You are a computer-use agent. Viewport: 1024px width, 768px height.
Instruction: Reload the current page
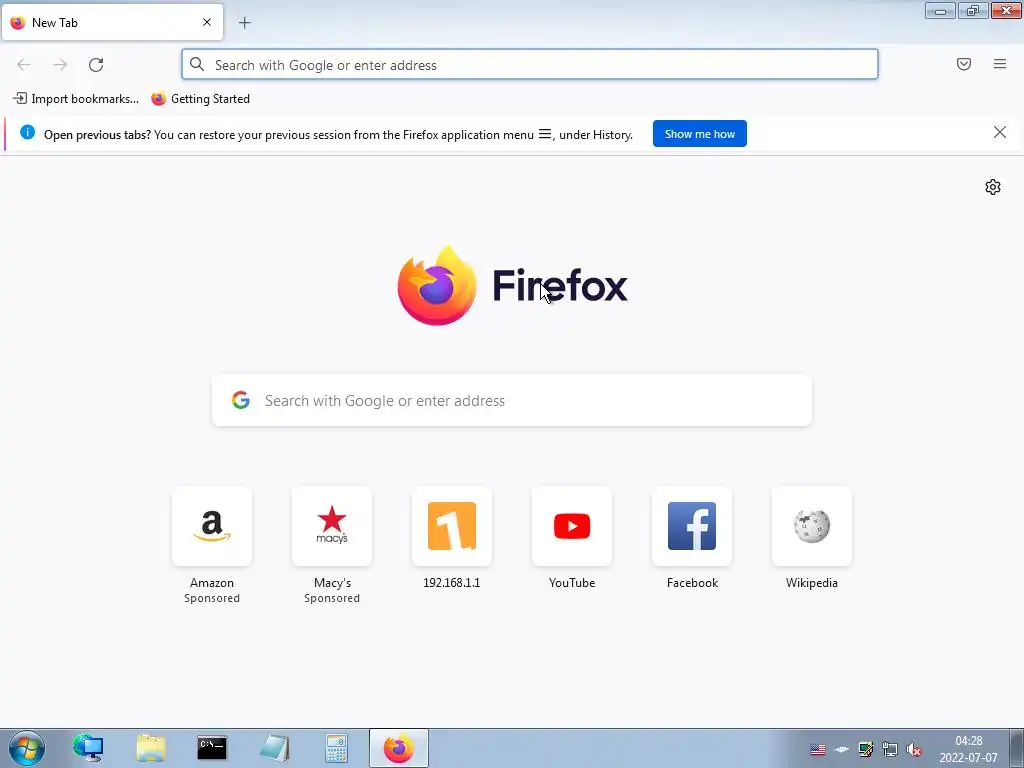96,64
